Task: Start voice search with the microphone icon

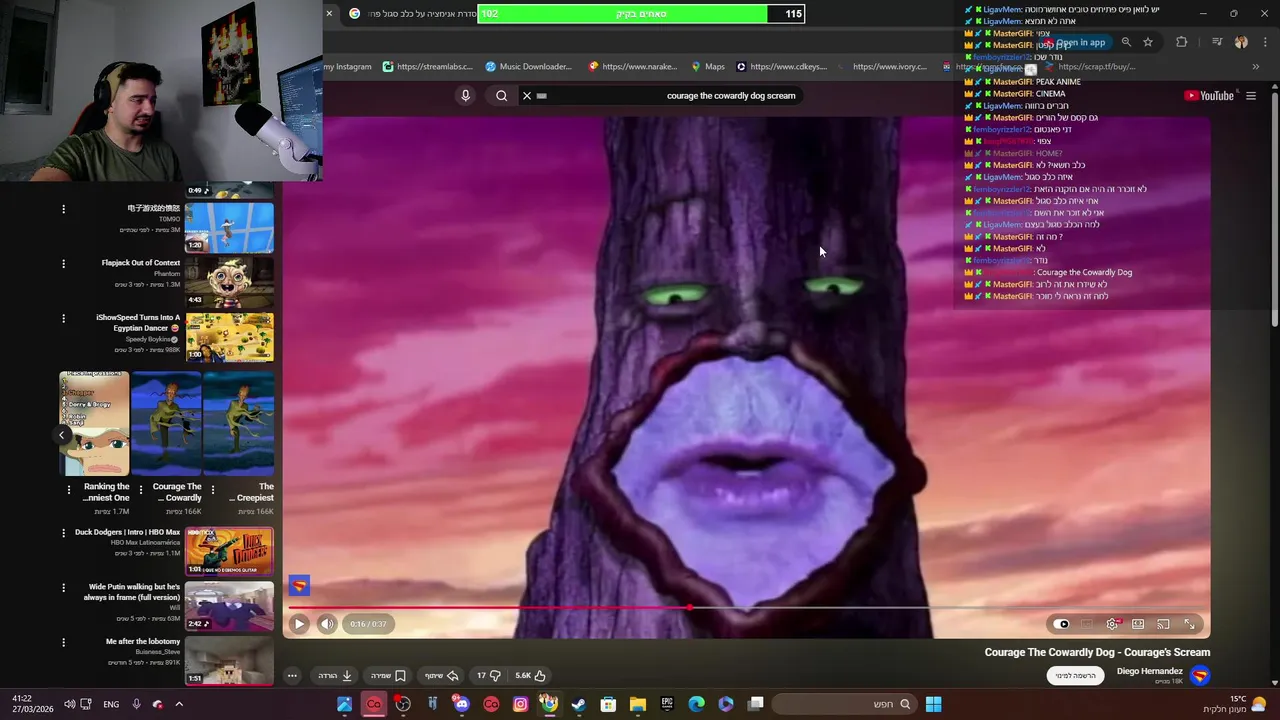Action: coord(465,95)
